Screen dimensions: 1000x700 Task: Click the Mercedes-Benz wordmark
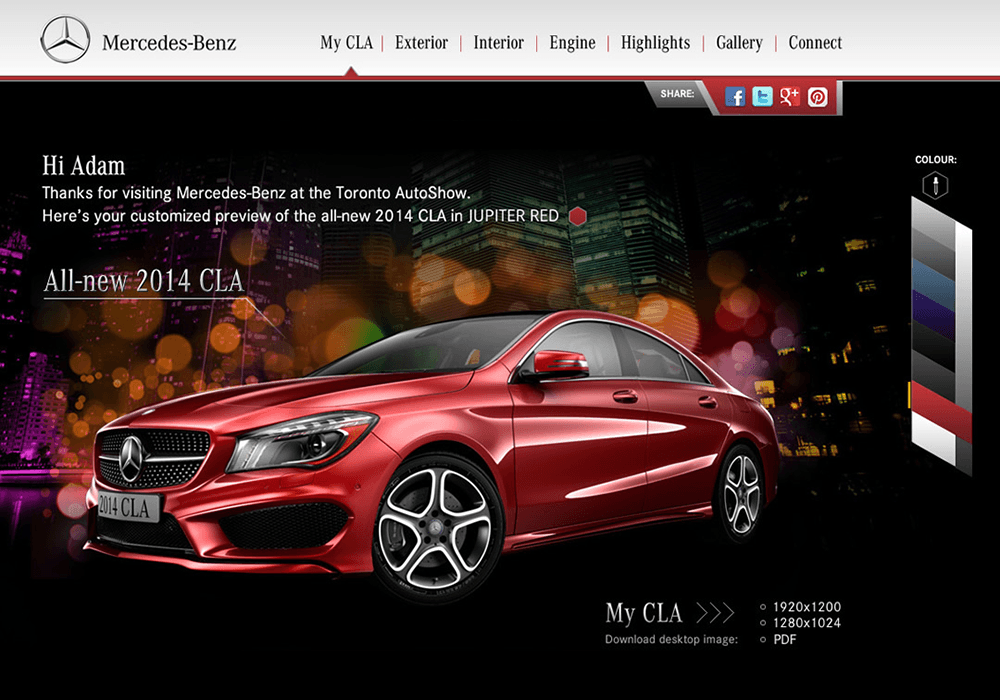tap(169, 43)
